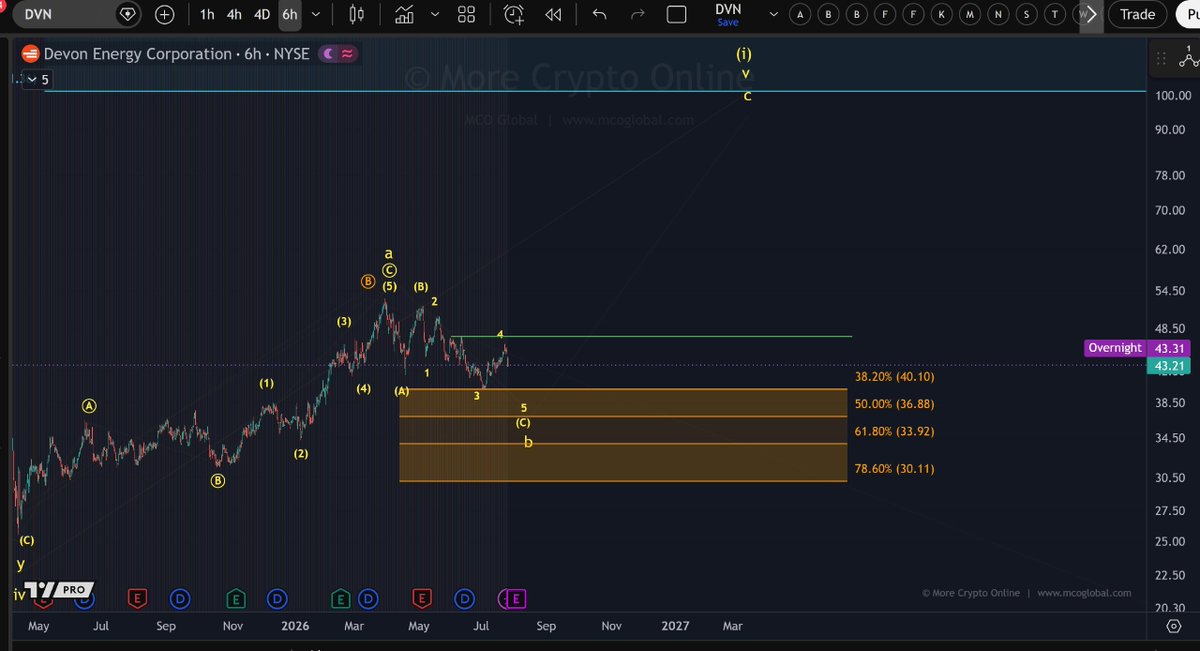Click the DVN Save layout name
This screenshot has width=1200, height=651.
728,14
